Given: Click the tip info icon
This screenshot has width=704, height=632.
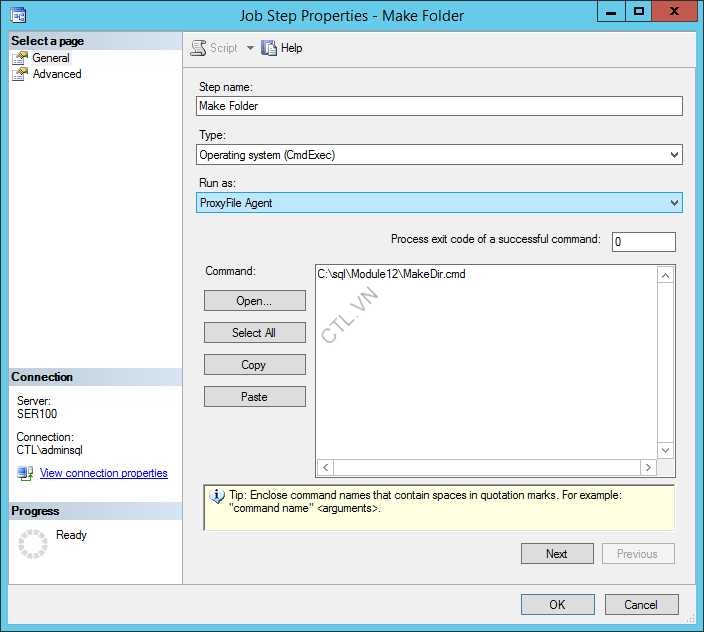Looking at the screenshot, I should [217, 496].
